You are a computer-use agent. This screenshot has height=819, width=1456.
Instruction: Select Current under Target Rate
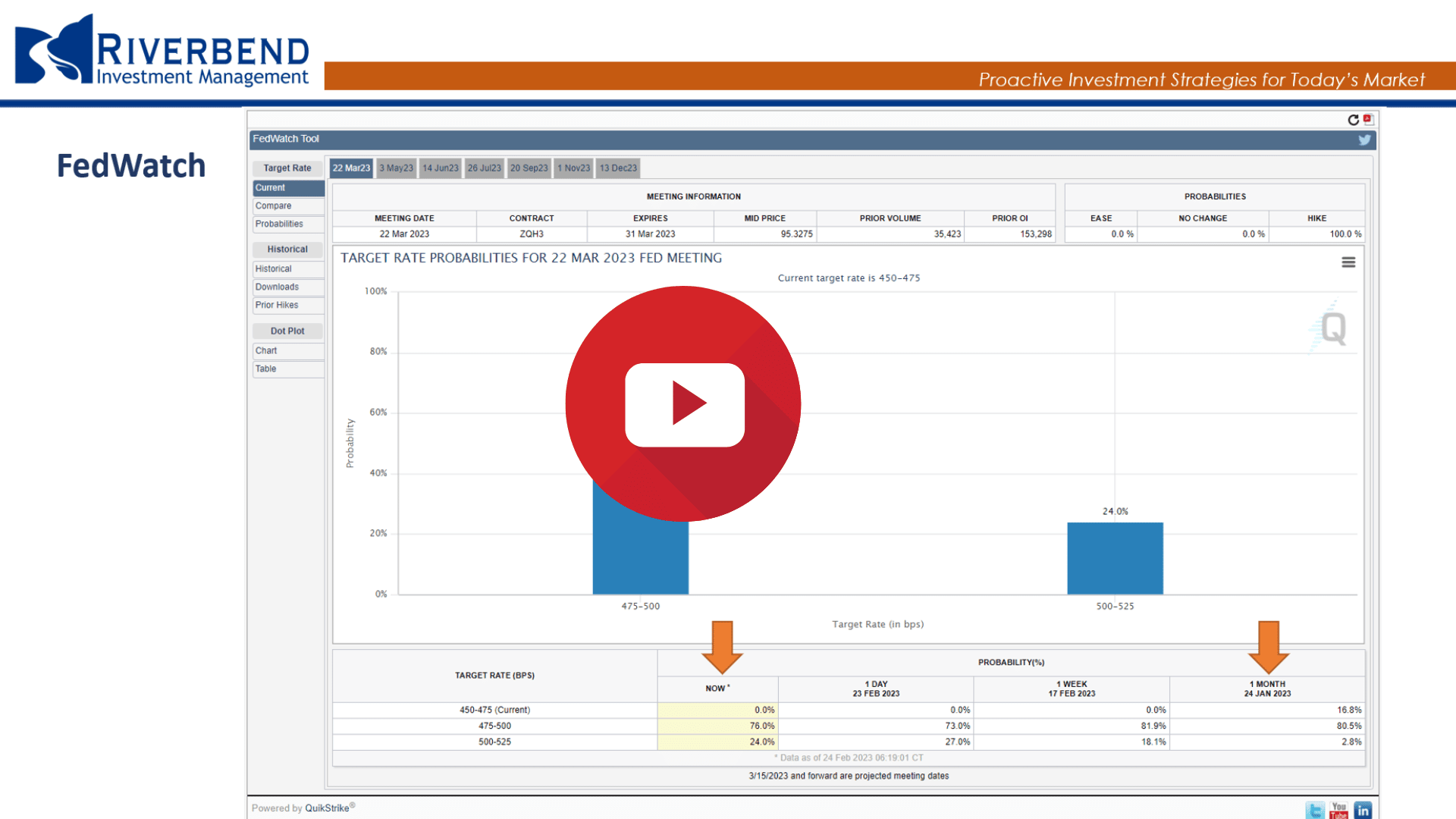(x=288, y=188)
